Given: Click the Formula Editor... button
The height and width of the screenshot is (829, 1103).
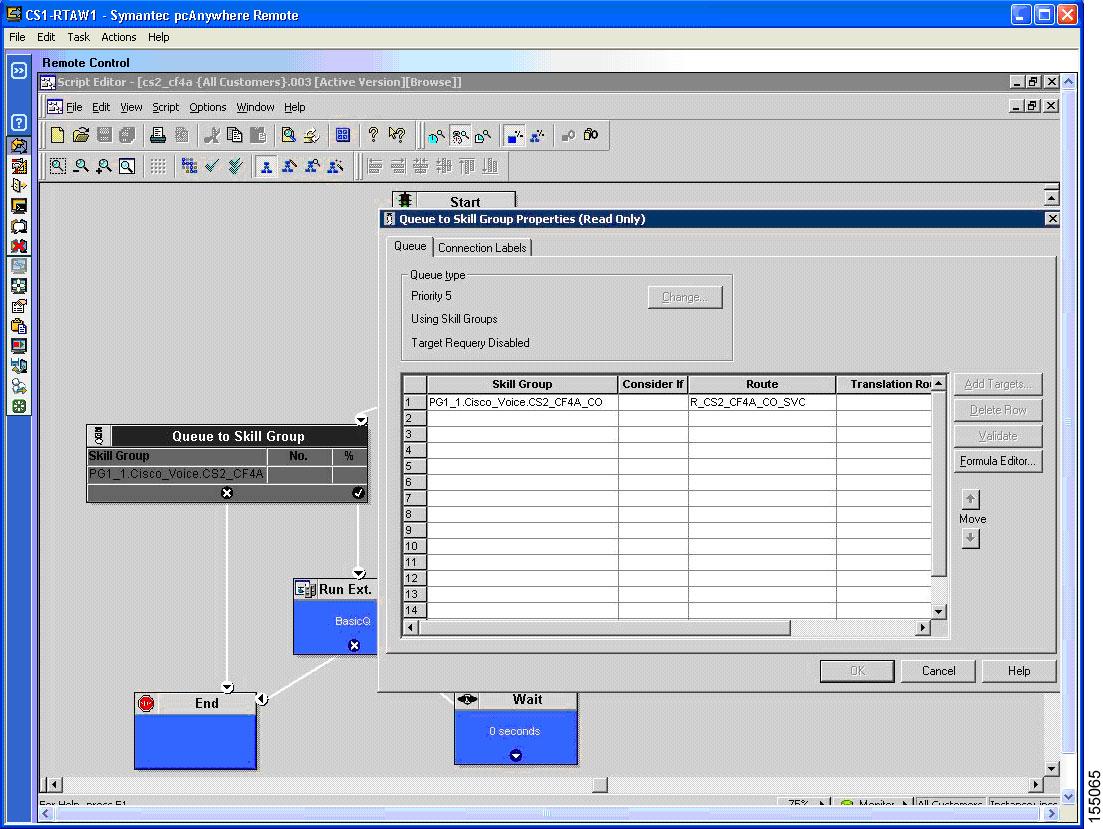Looking at the screenshot, I should [x=997, y=461].
